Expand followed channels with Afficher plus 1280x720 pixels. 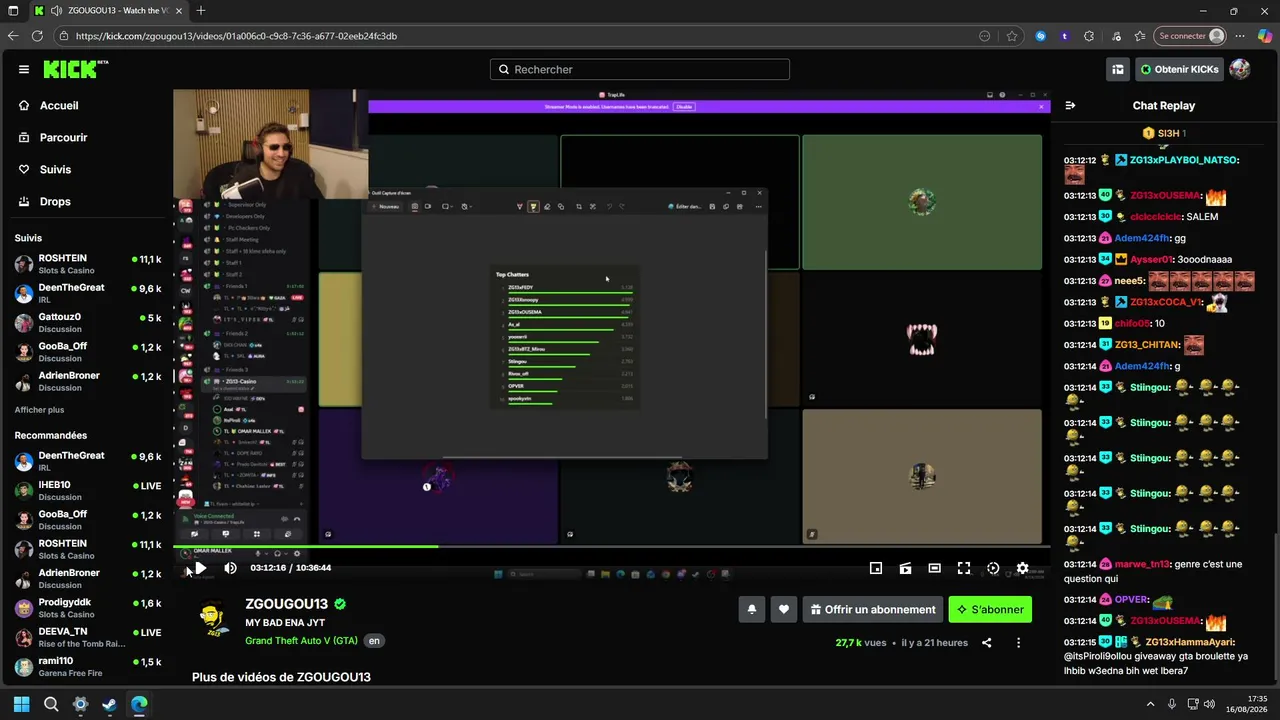(x=39, y=410)
